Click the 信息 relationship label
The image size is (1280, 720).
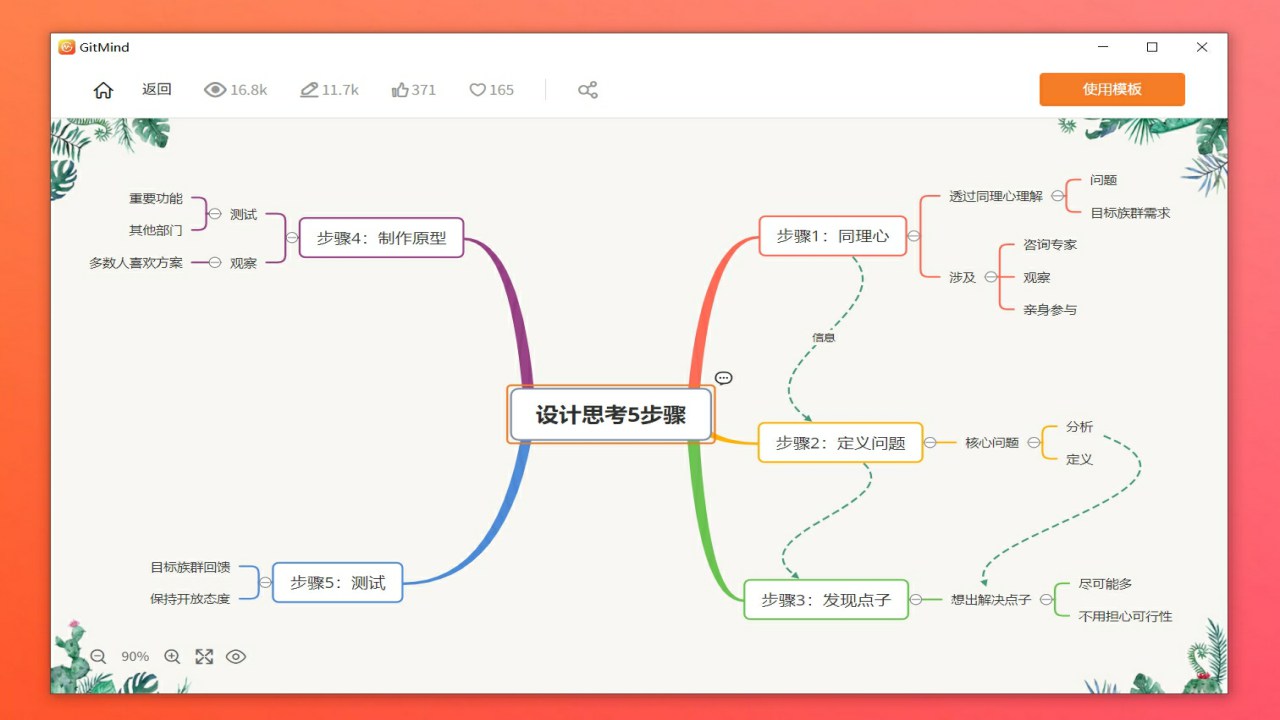[824, 338]
